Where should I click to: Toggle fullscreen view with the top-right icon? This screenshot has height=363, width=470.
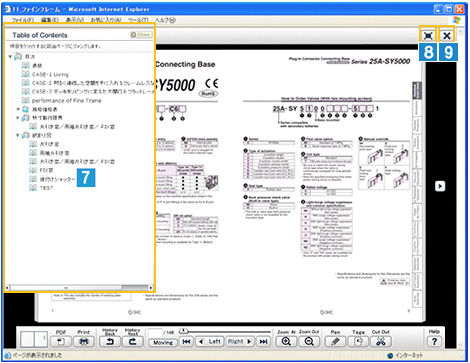pos(428,35)
